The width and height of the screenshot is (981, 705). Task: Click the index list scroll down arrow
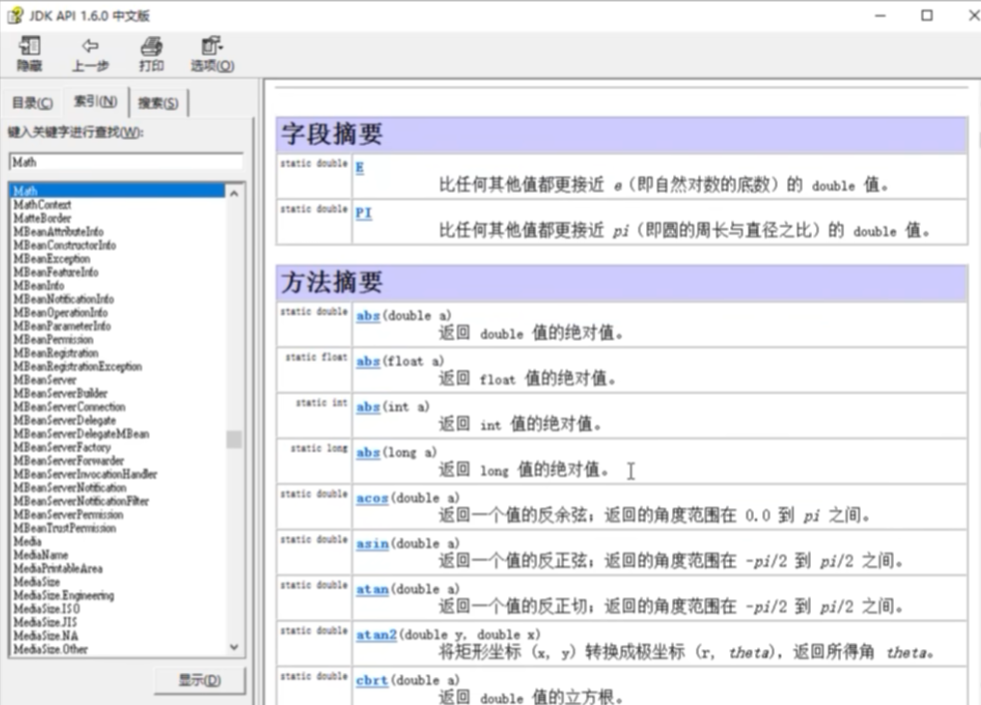tap(234, 647)
